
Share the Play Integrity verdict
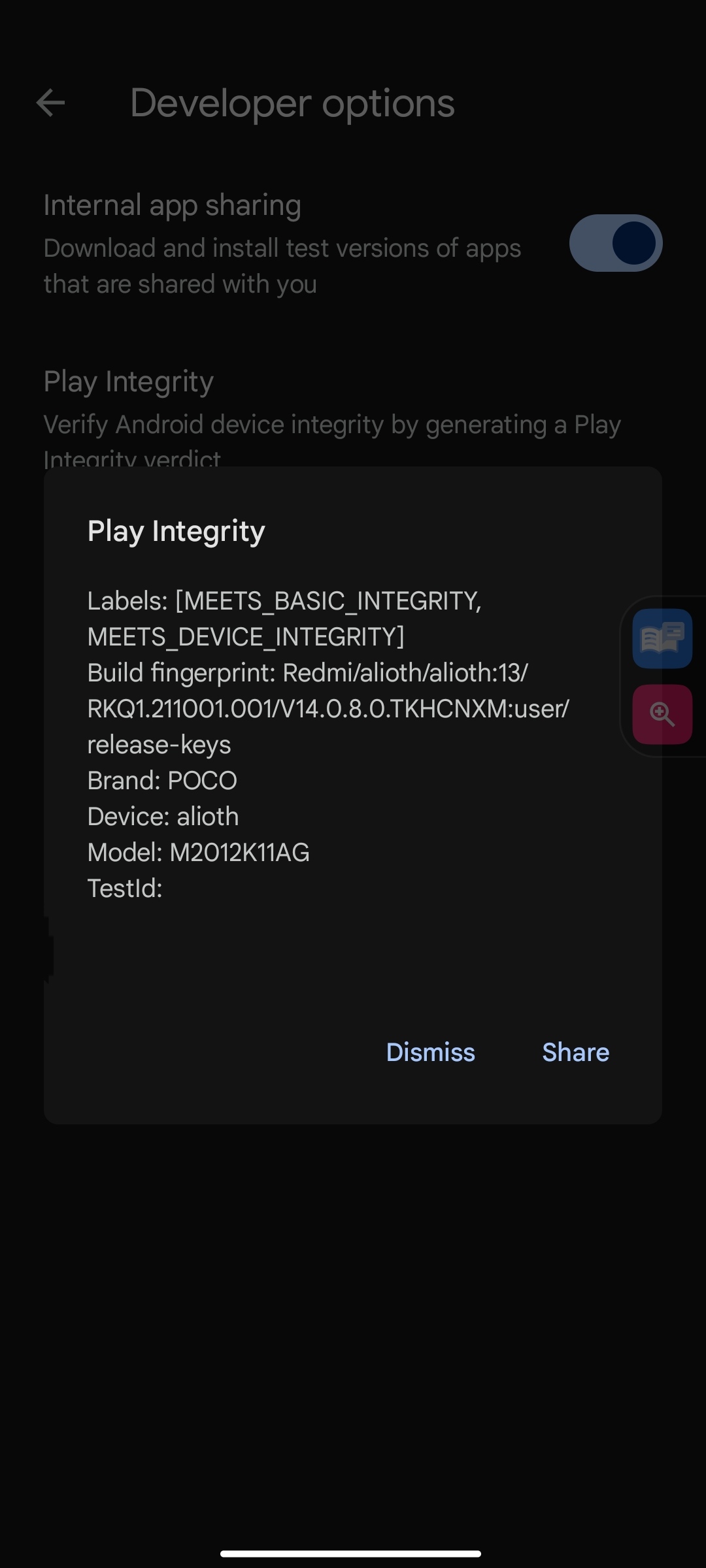(x=576, y=1052)
